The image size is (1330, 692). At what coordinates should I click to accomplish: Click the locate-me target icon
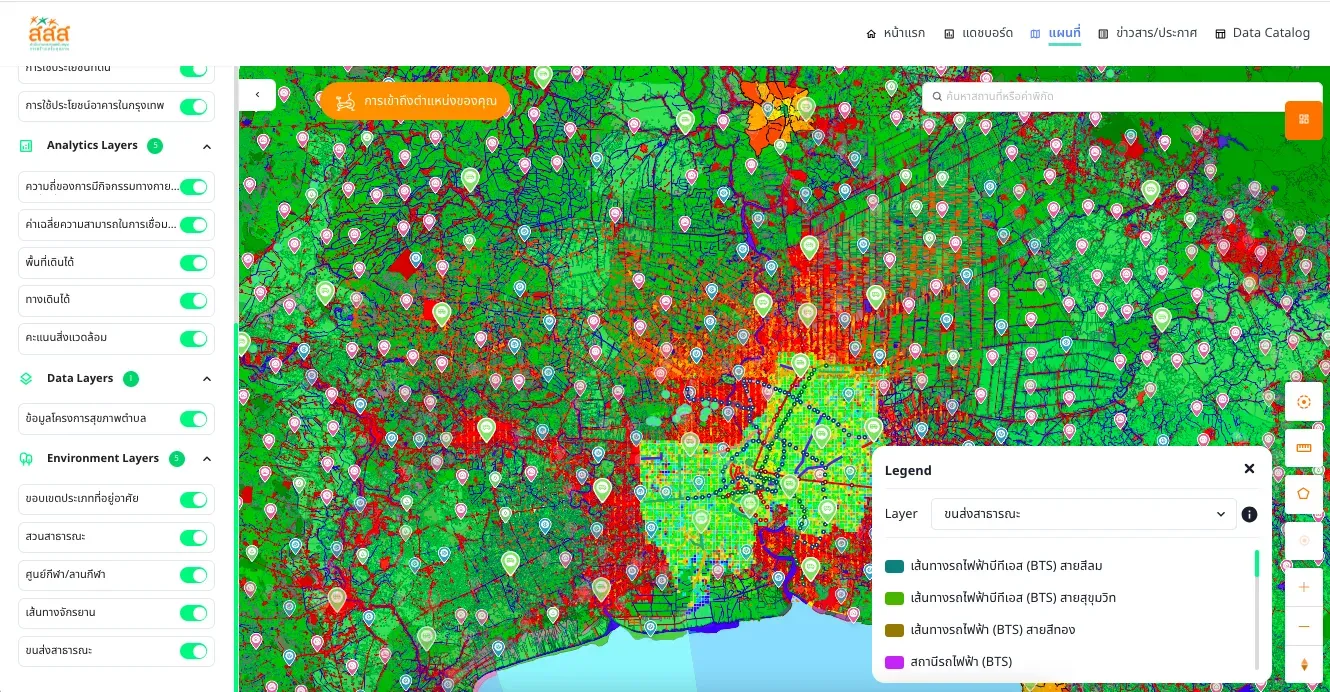(x=1304, y=402)
